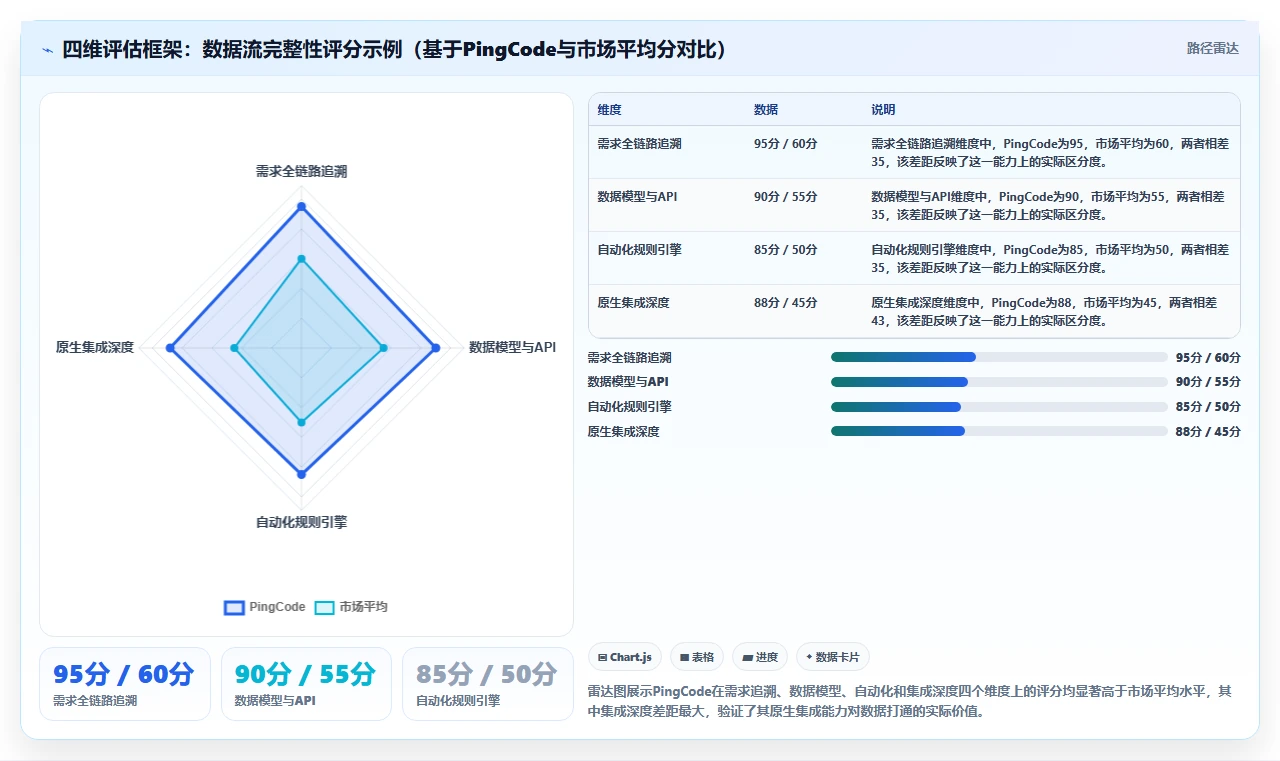
Task: Select the 进度 tag
Action: click(760, 657)
